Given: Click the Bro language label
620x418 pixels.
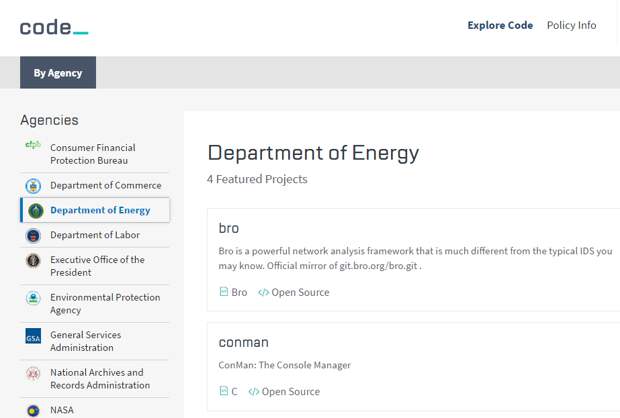Looking at the screenshot, I should (239, 292).
